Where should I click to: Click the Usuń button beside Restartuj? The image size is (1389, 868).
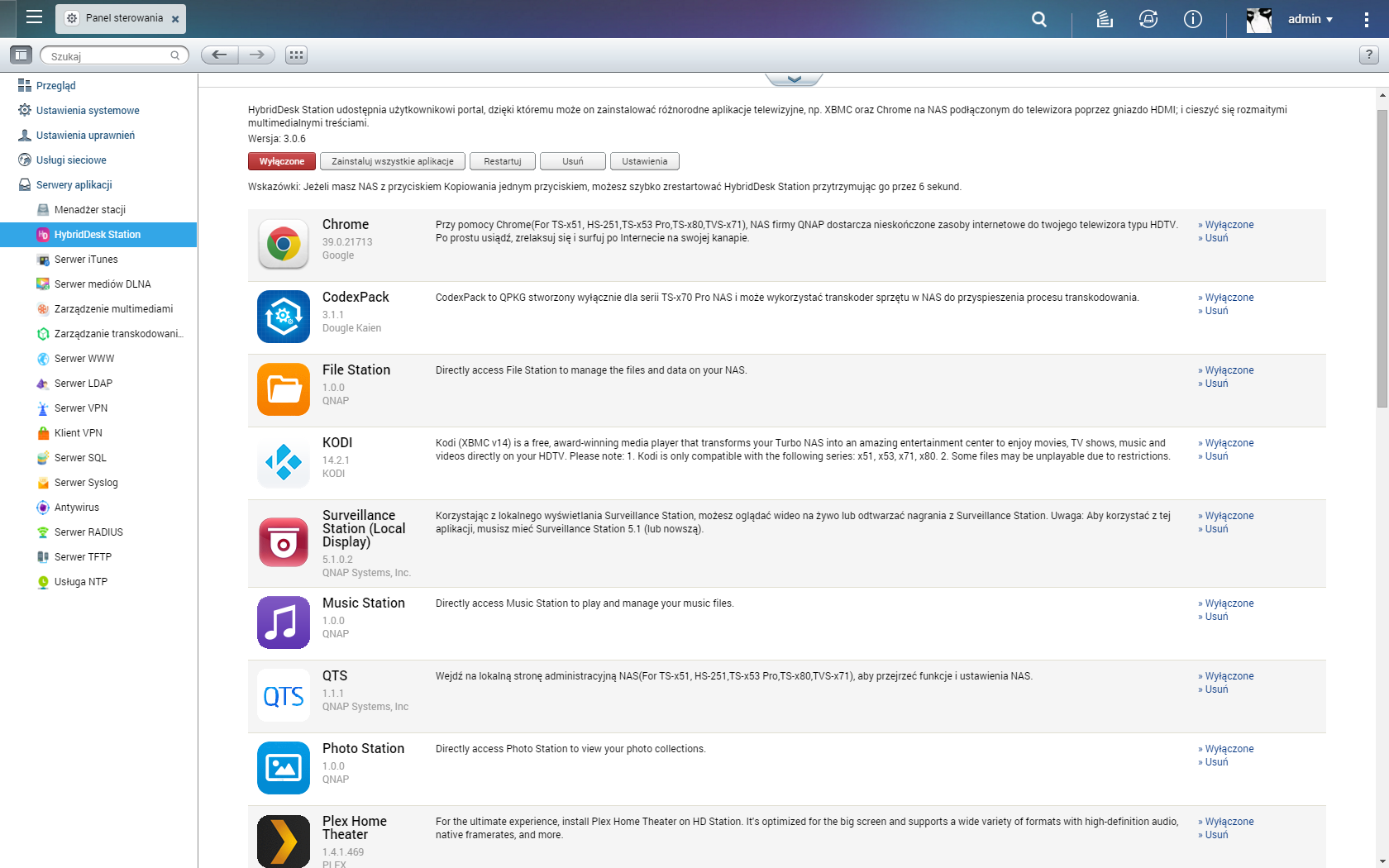point(573,161)
